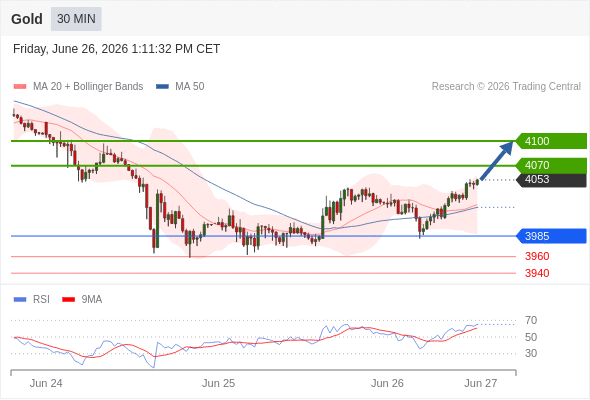
Task: Click the RSI 50 axis value
Action: [x=531, y=337]
